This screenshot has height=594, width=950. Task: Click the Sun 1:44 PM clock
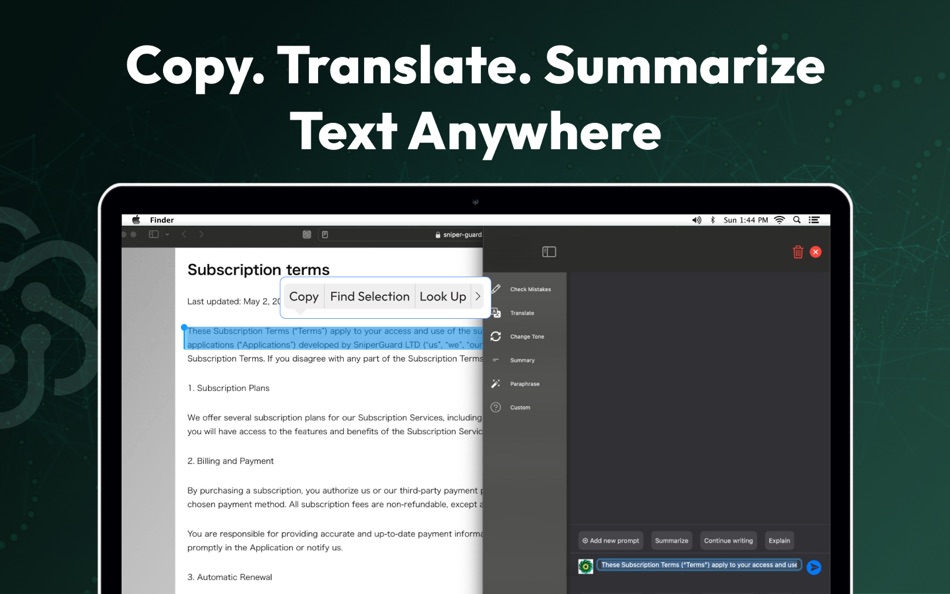coord(746,220)
